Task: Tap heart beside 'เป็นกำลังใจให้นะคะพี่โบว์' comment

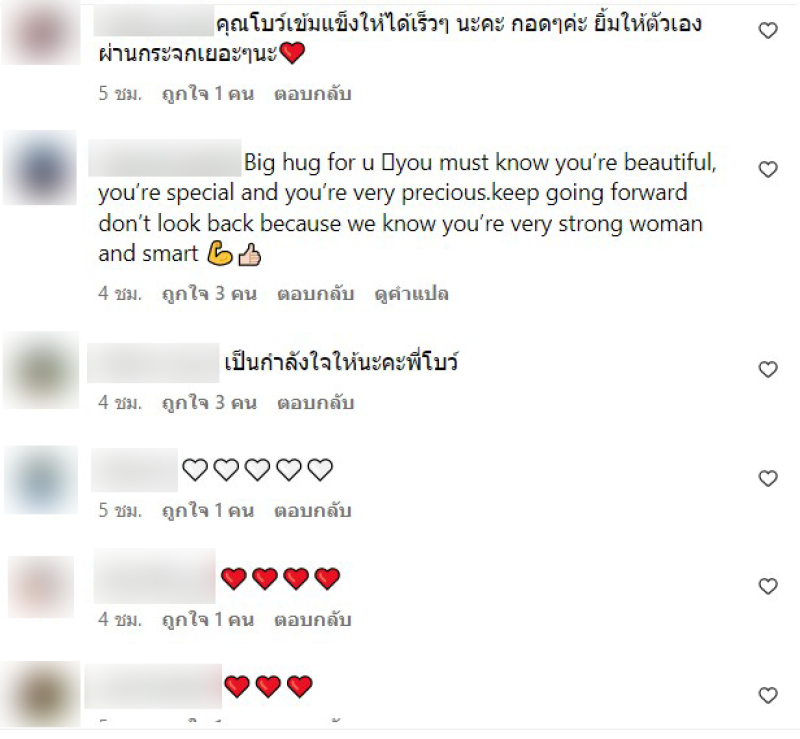Action: pyautogui.click(x=768, y=369)
